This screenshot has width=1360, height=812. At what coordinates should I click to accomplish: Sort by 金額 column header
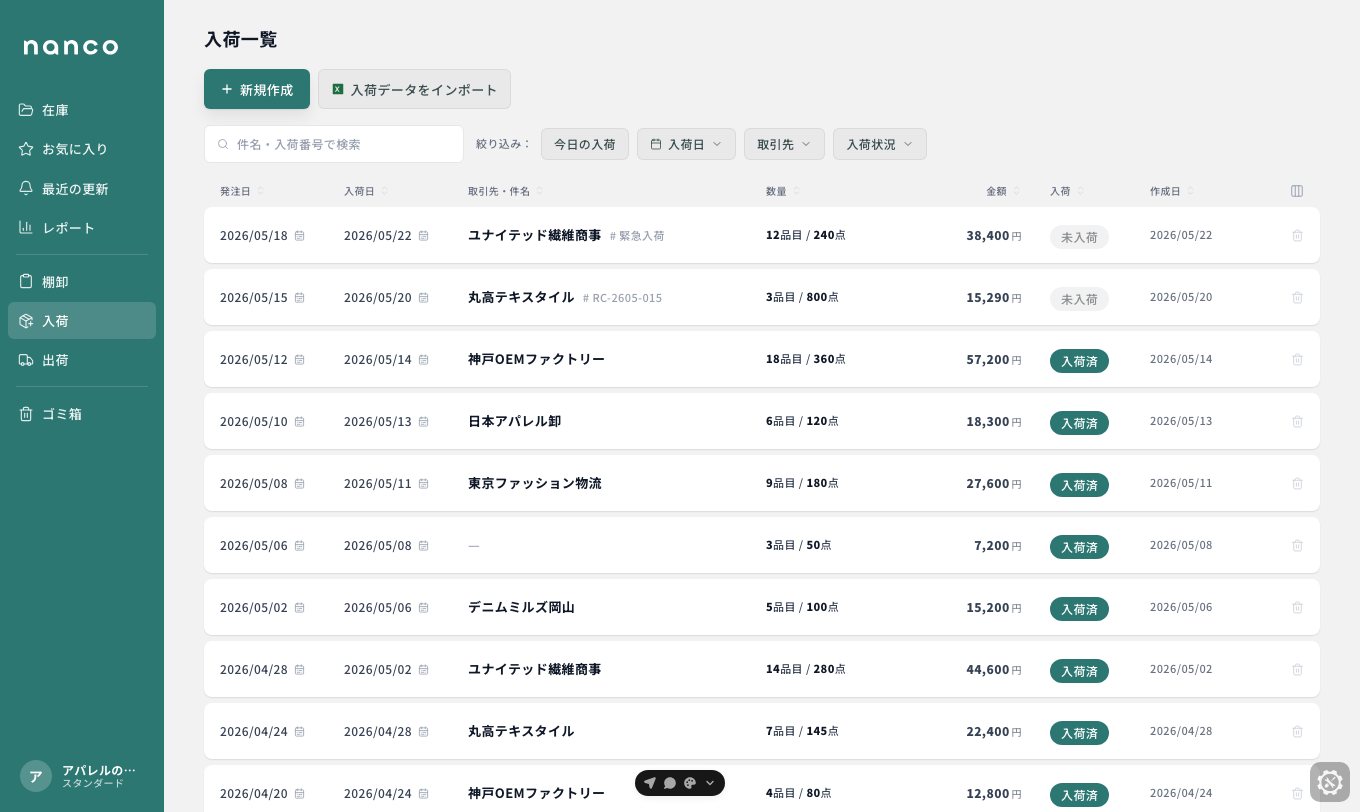pos(1003,191)
